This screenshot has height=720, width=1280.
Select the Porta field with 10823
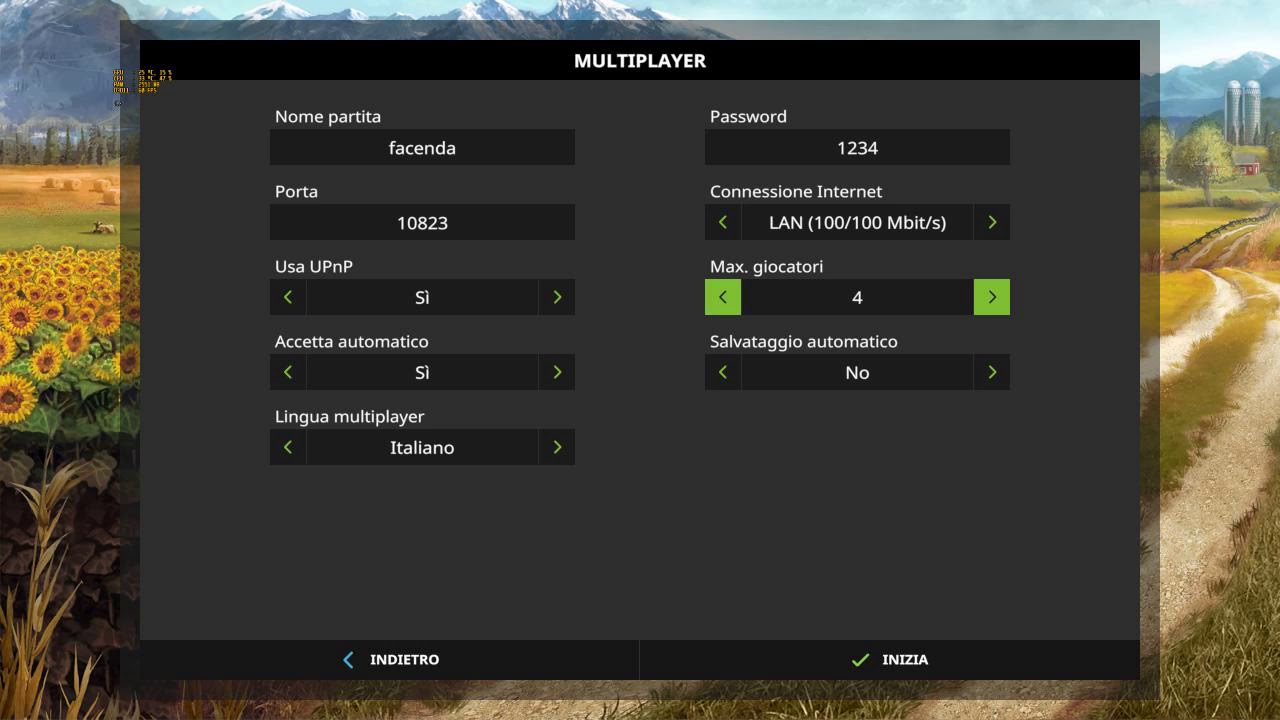422,222
